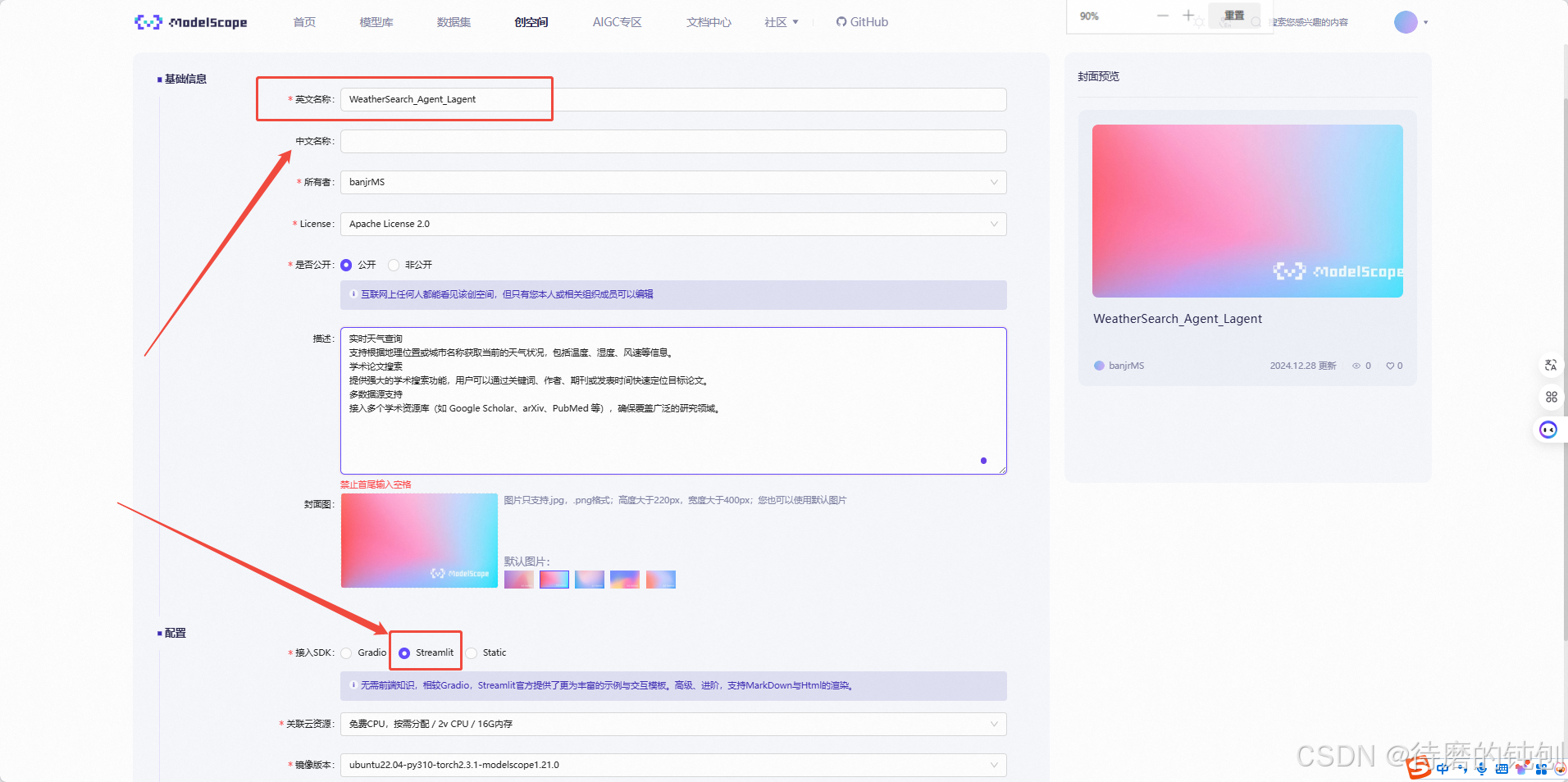Select the Gradio SDK radio

[x=346, y=653]
